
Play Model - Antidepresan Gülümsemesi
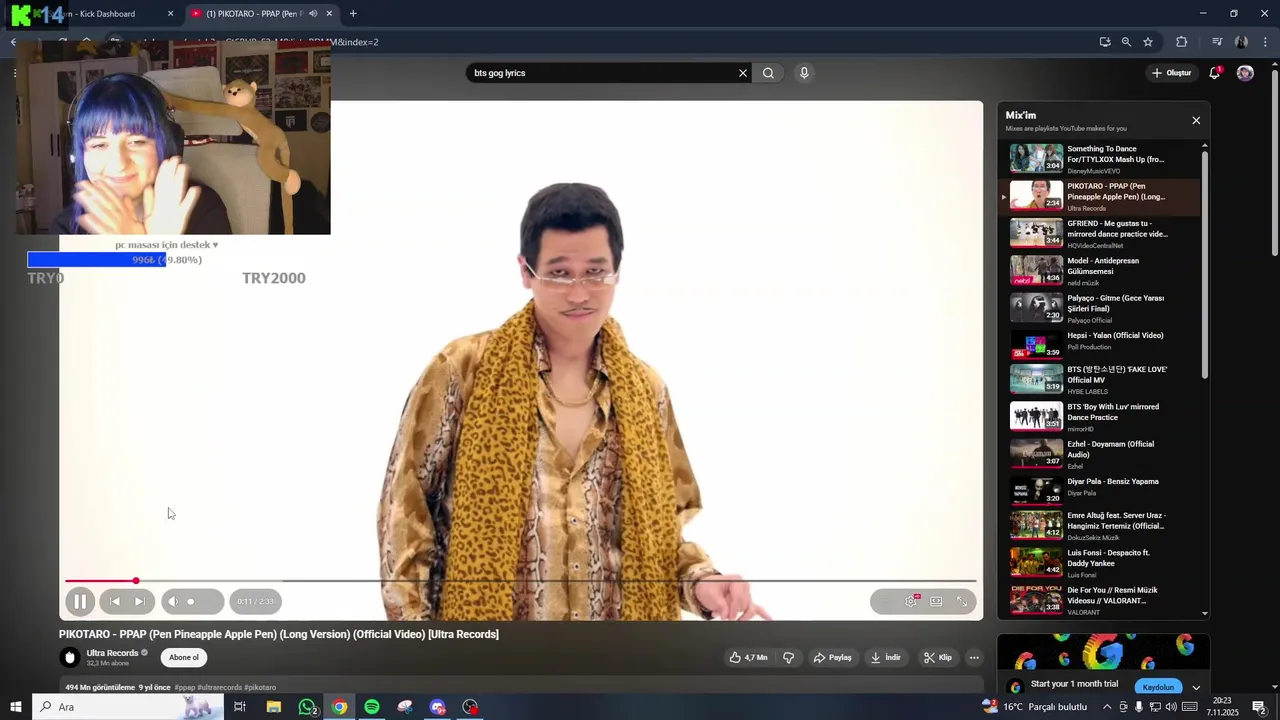coord(1100,270)
